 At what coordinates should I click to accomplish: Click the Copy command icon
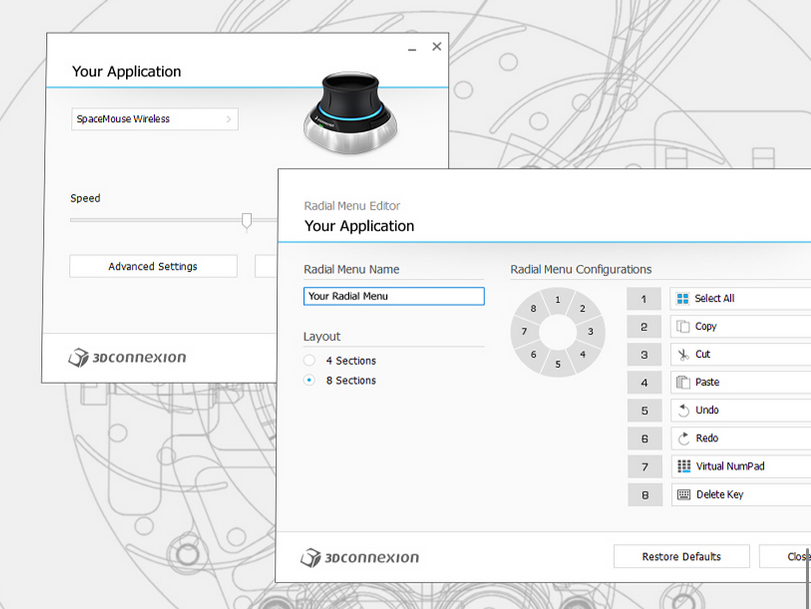tap(683, 326)
